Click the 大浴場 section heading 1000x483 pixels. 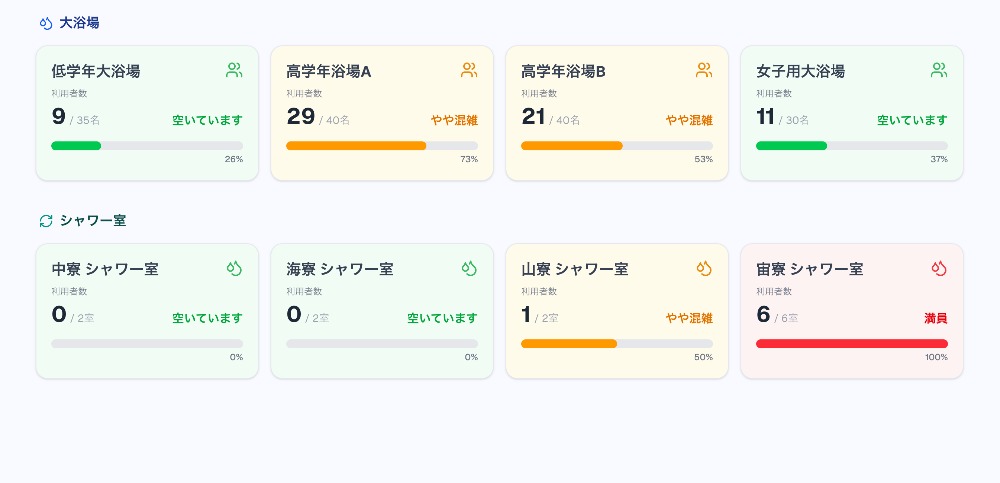pos(79,23)
